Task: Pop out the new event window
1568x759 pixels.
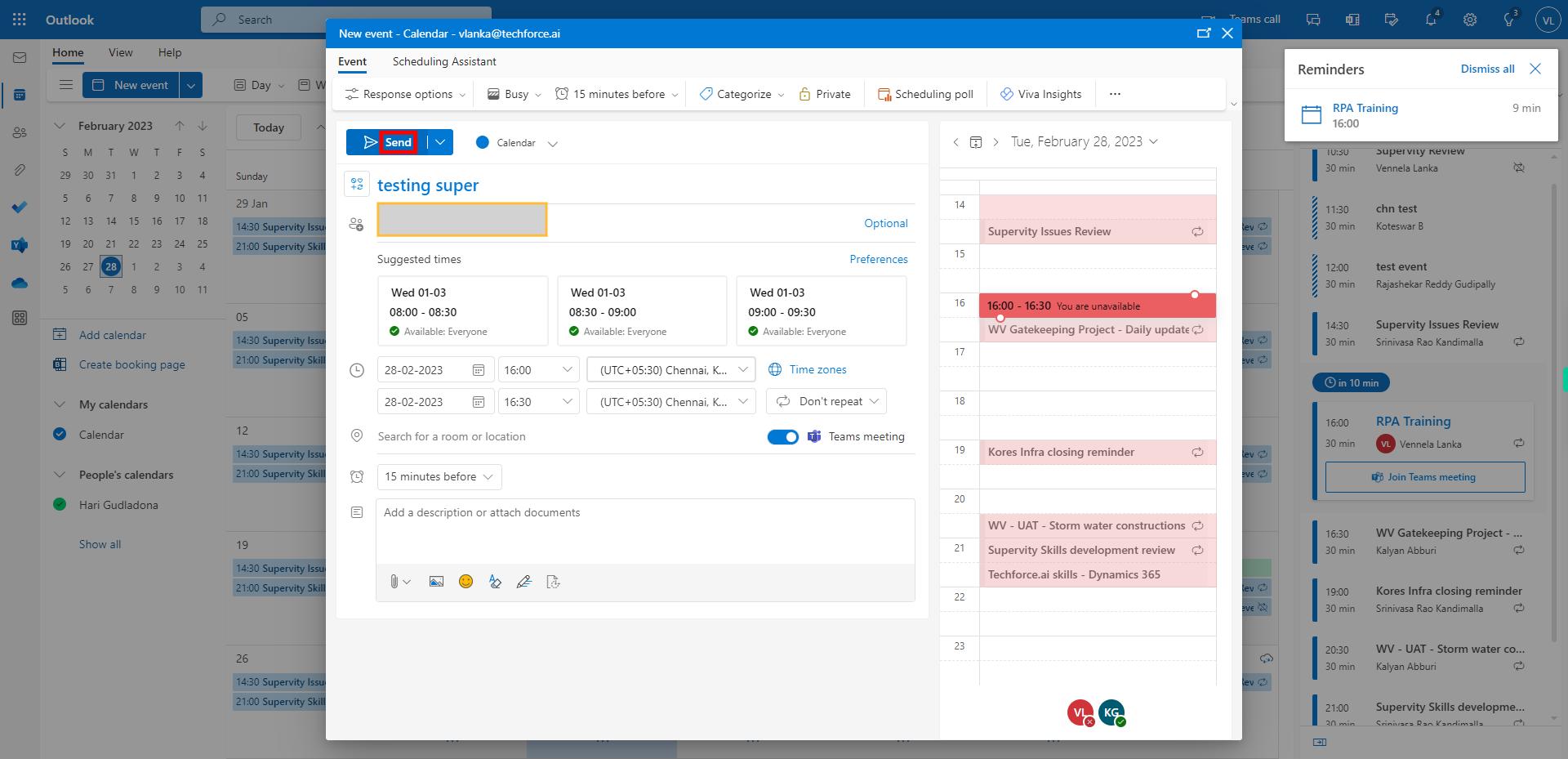Action: pos(1204,33)
